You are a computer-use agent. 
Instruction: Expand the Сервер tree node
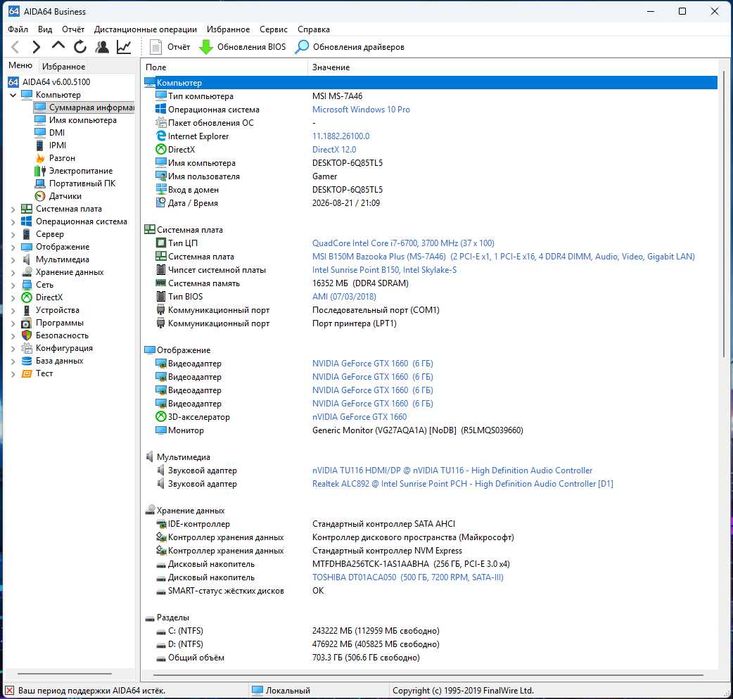tap(13, 234)
